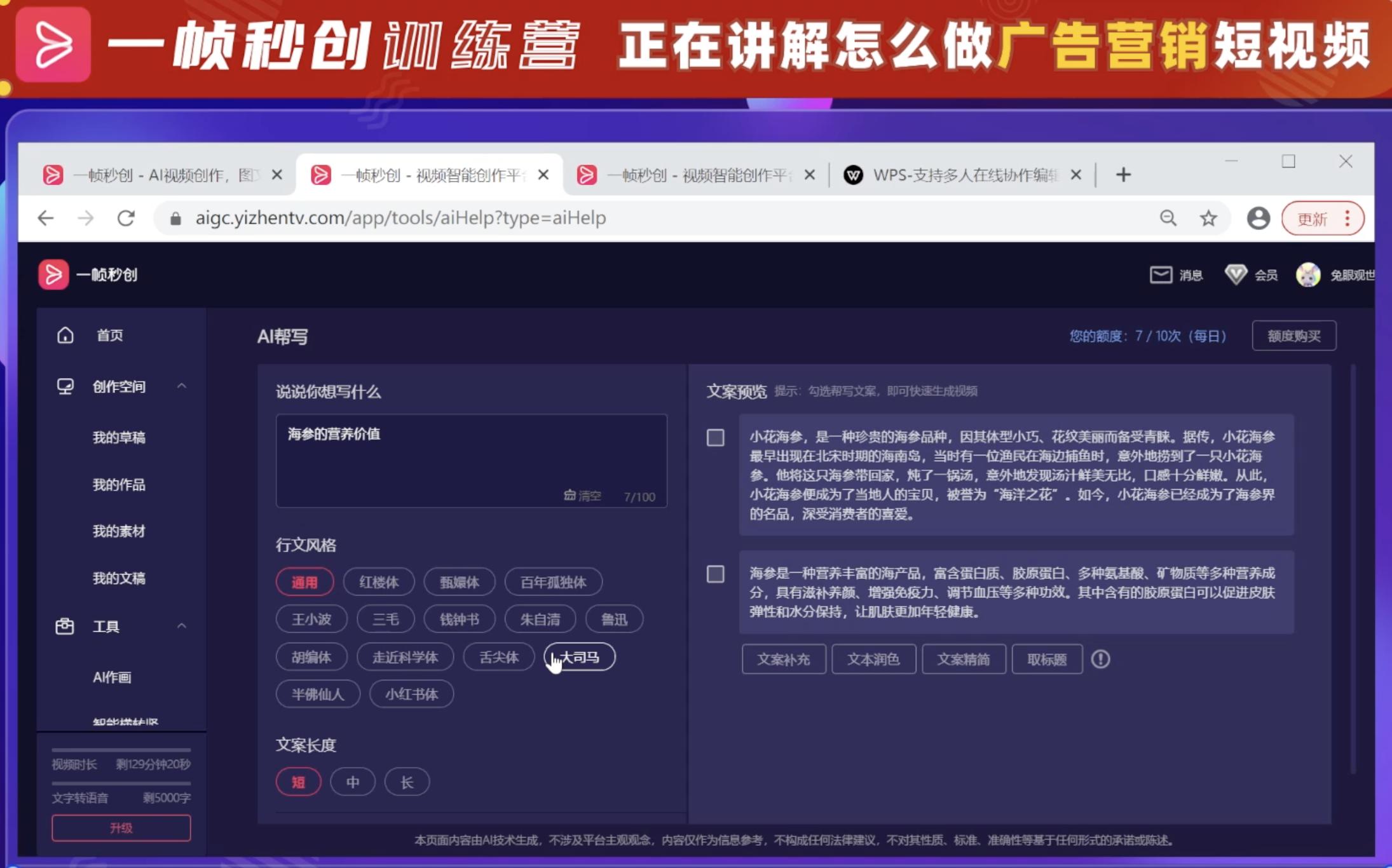Image resolution: width=1392 pixels, height=868 pixels.
Task: Select the 首页 home icon in sidebar
Action: [x=67, y=335]
